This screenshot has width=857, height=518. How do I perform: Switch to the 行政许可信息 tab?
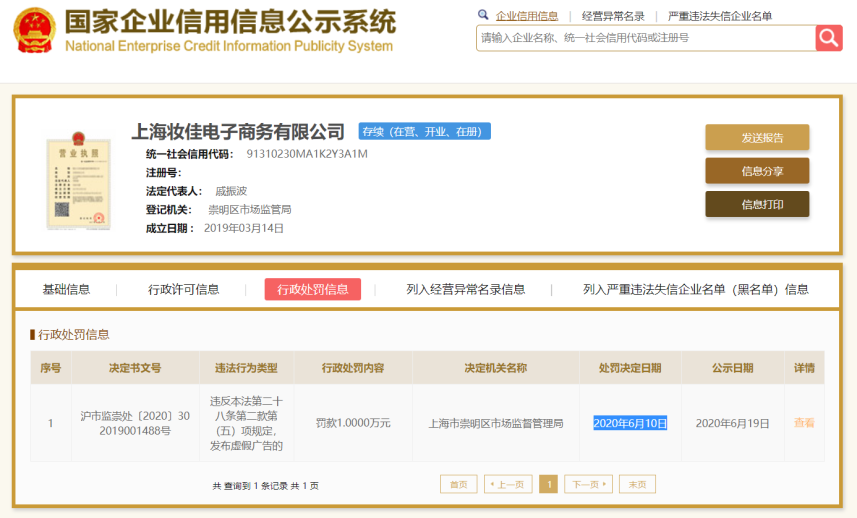(184, 289)
